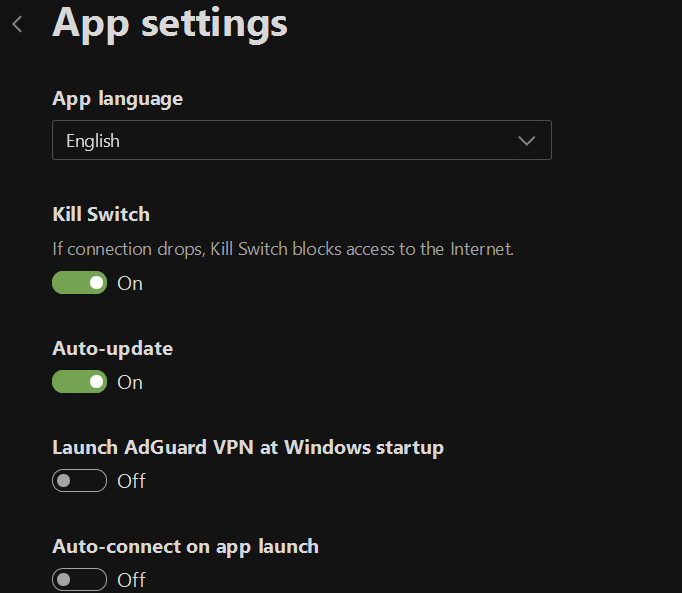Click the Auto-connect on app launch heading
This screenshot has height=593, width=682.
[185, 547]
